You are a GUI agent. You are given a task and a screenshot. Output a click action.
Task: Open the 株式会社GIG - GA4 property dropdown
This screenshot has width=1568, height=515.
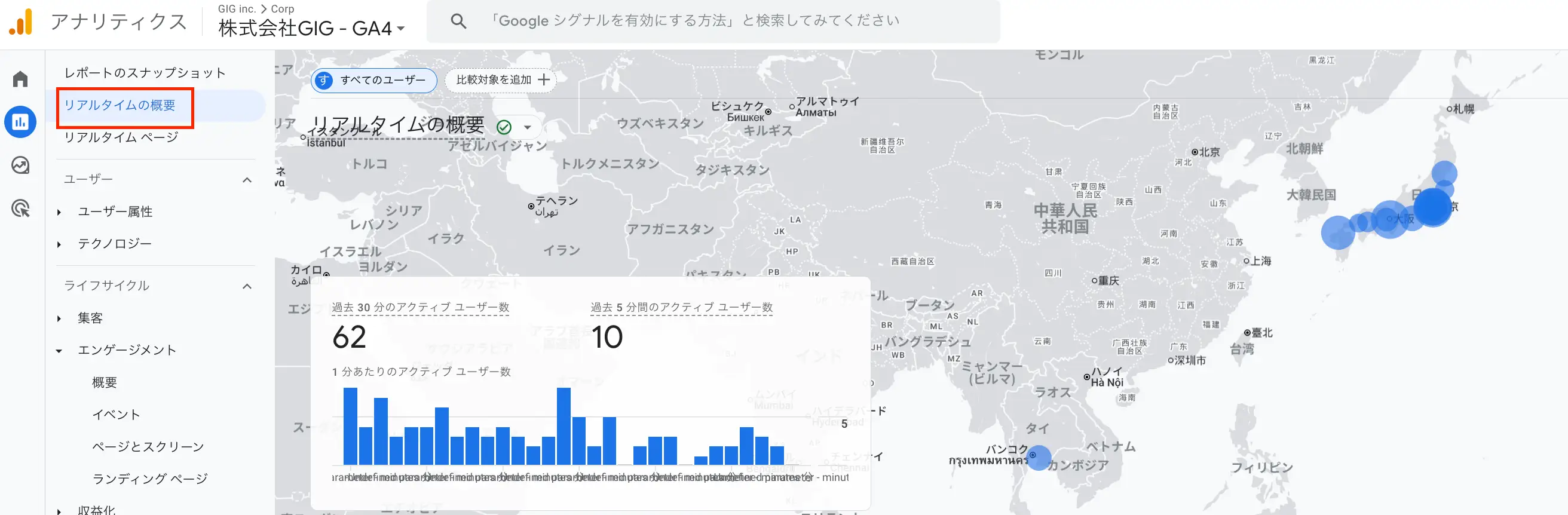(x=311, y=28)
